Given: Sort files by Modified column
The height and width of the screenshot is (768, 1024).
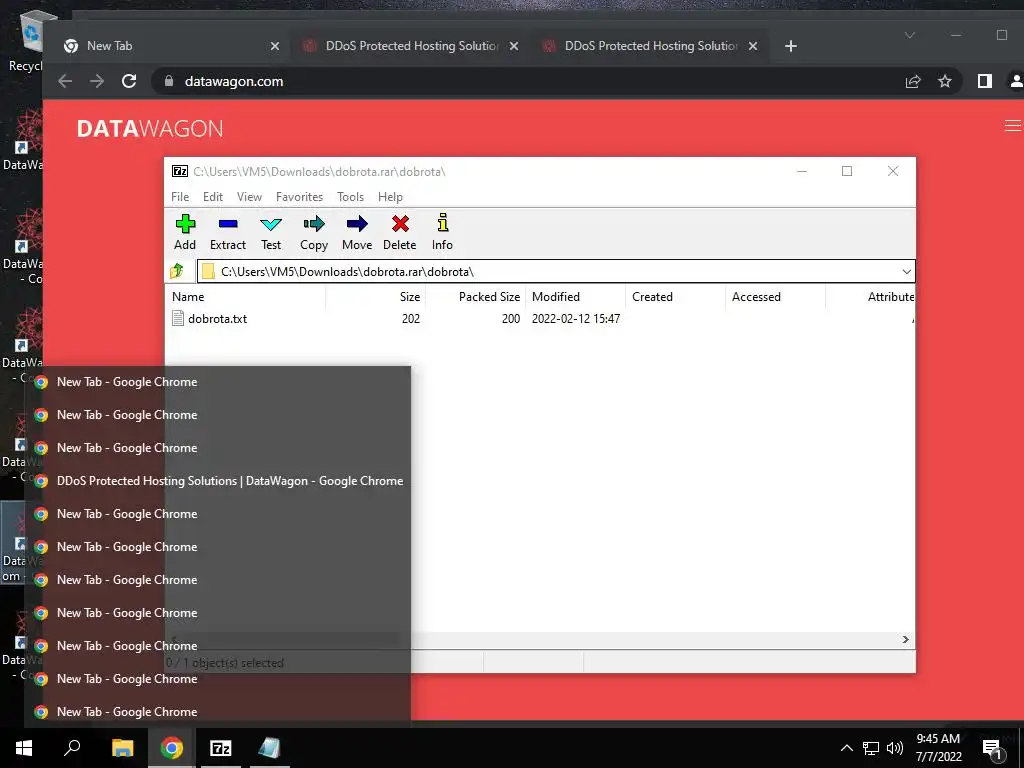Looking at the screenshot, I should point(576,296).
